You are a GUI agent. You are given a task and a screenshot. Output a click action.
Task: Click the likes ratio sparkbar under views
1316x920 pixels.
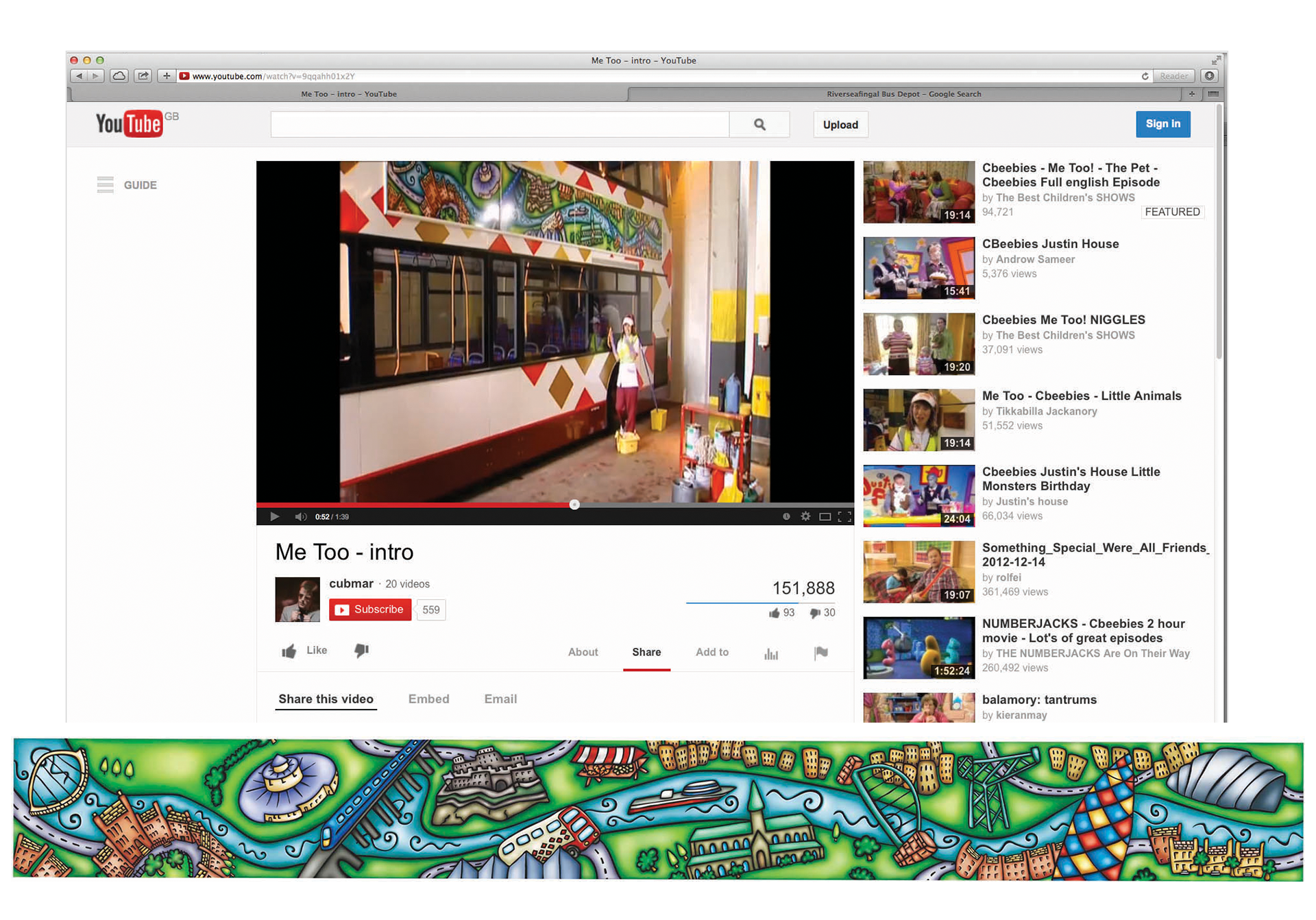coord(760,603)
